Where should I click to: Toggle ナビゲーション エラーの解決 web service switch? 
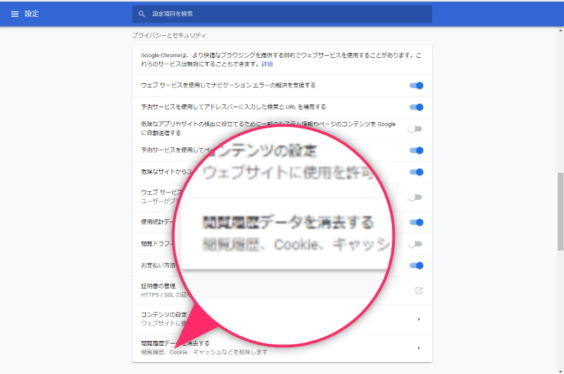point(416,86)
